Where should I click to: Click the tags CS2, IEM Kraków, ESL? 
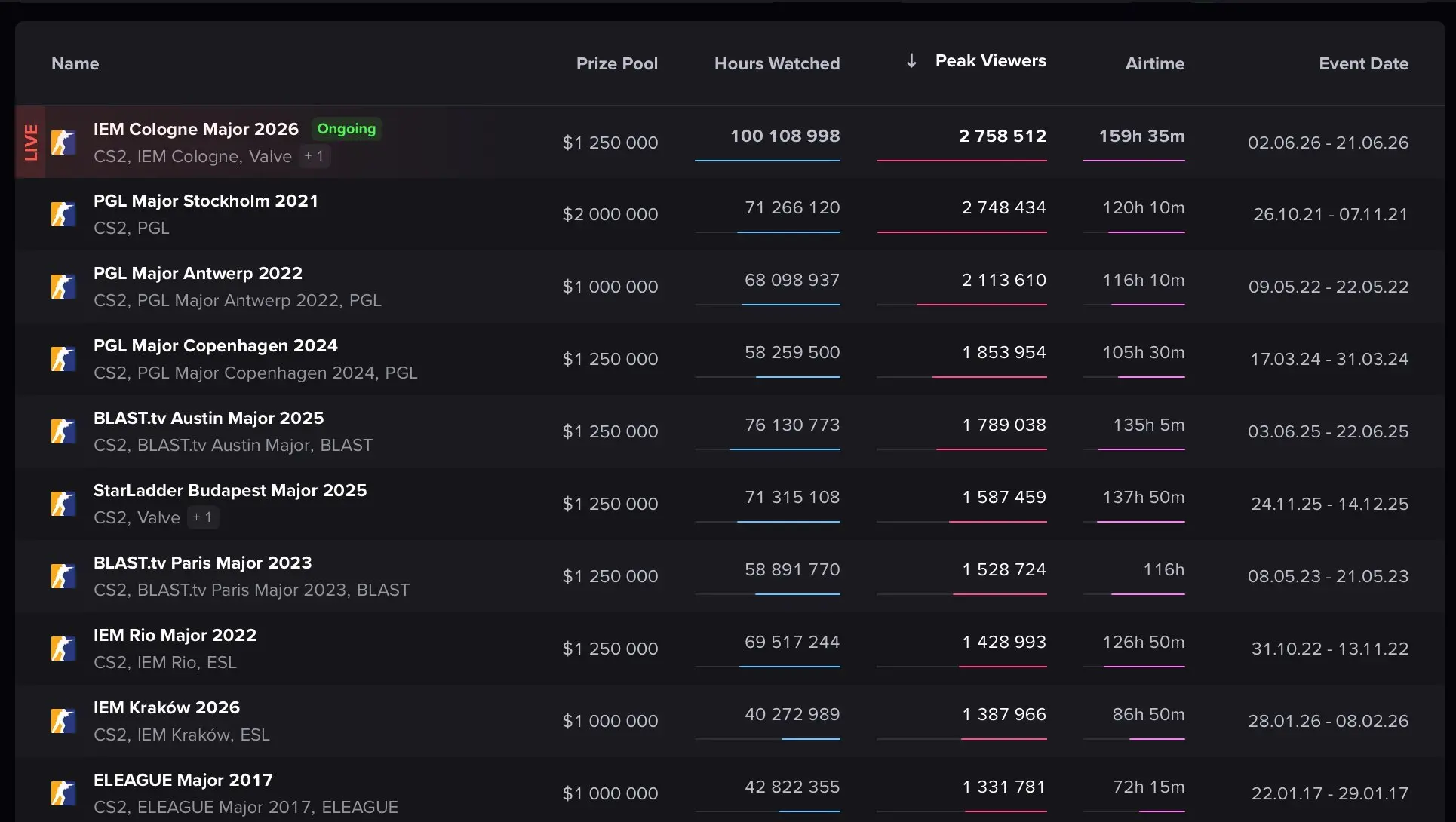[182, 735]
